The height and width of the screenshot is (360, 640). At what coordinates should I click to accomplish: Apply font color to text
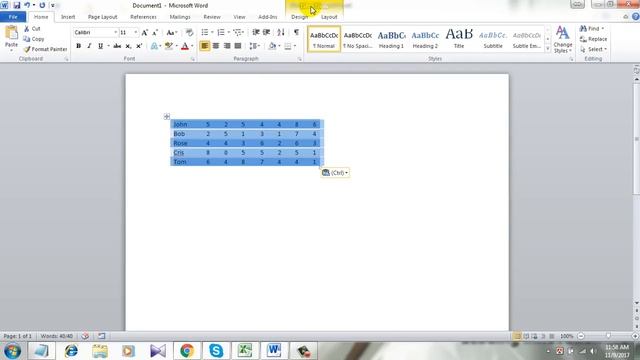(185, 46)
